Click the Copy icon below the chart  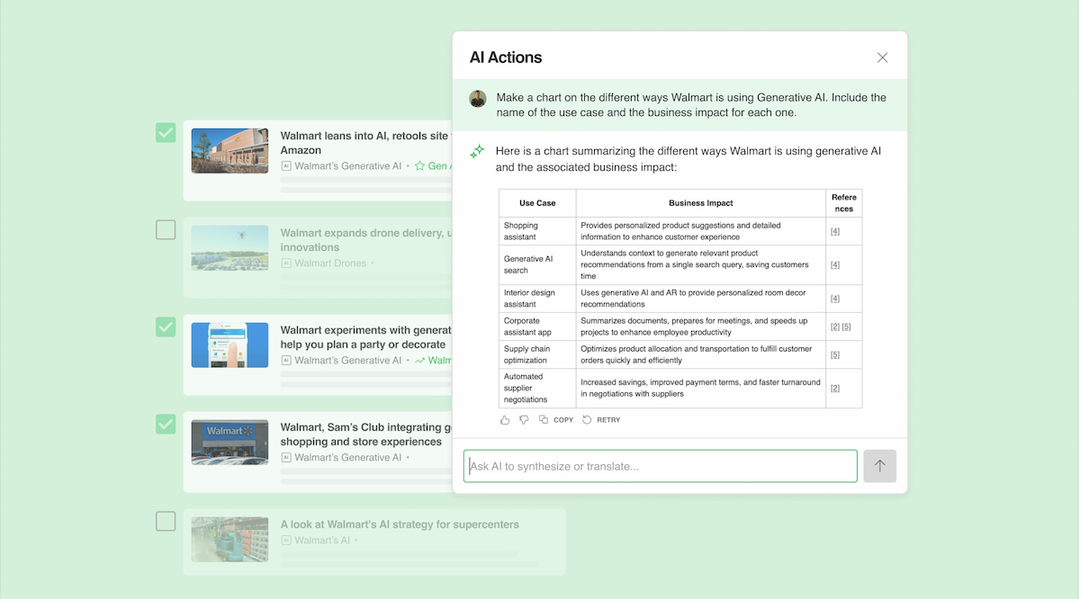coord(548,420)
